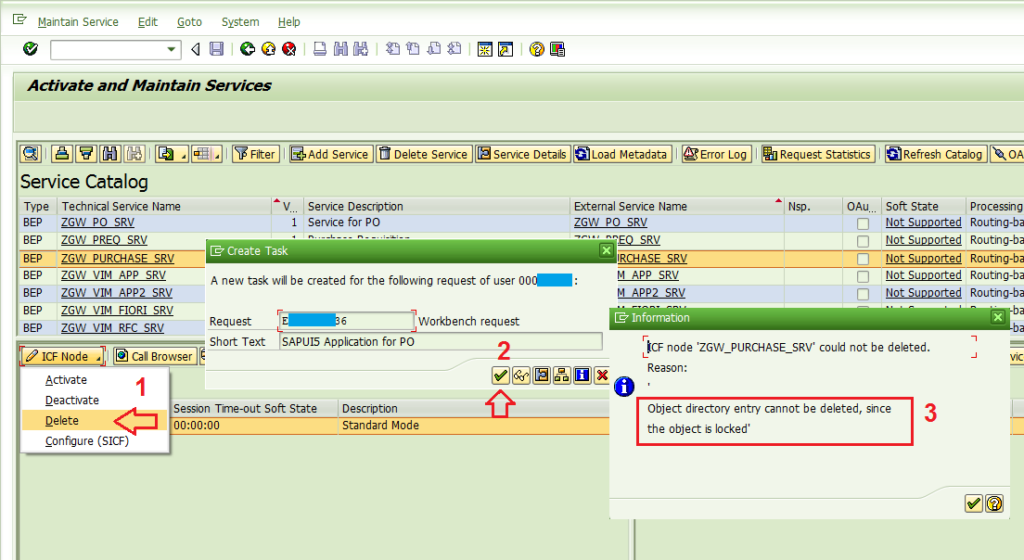Click the Next Page icon
Viewport: 1024px width, 560px height.
coord(434,49)
